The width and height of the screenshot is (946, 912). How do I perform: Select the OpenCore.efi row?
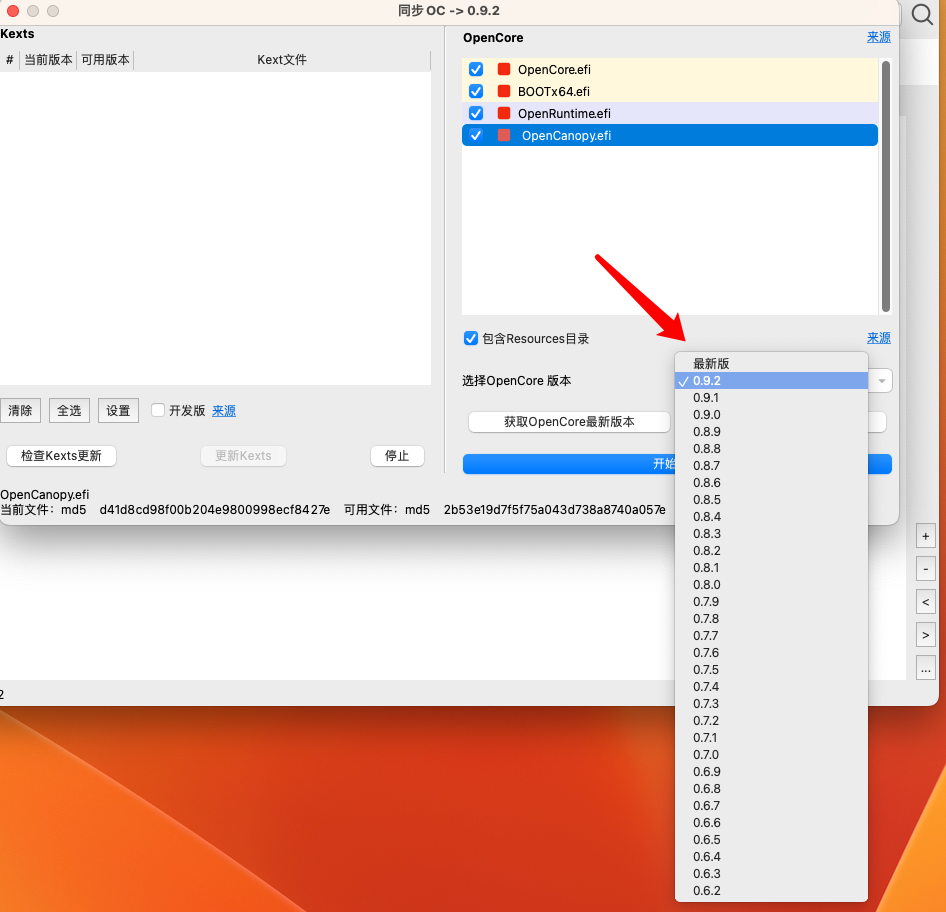tap(670, 69)
